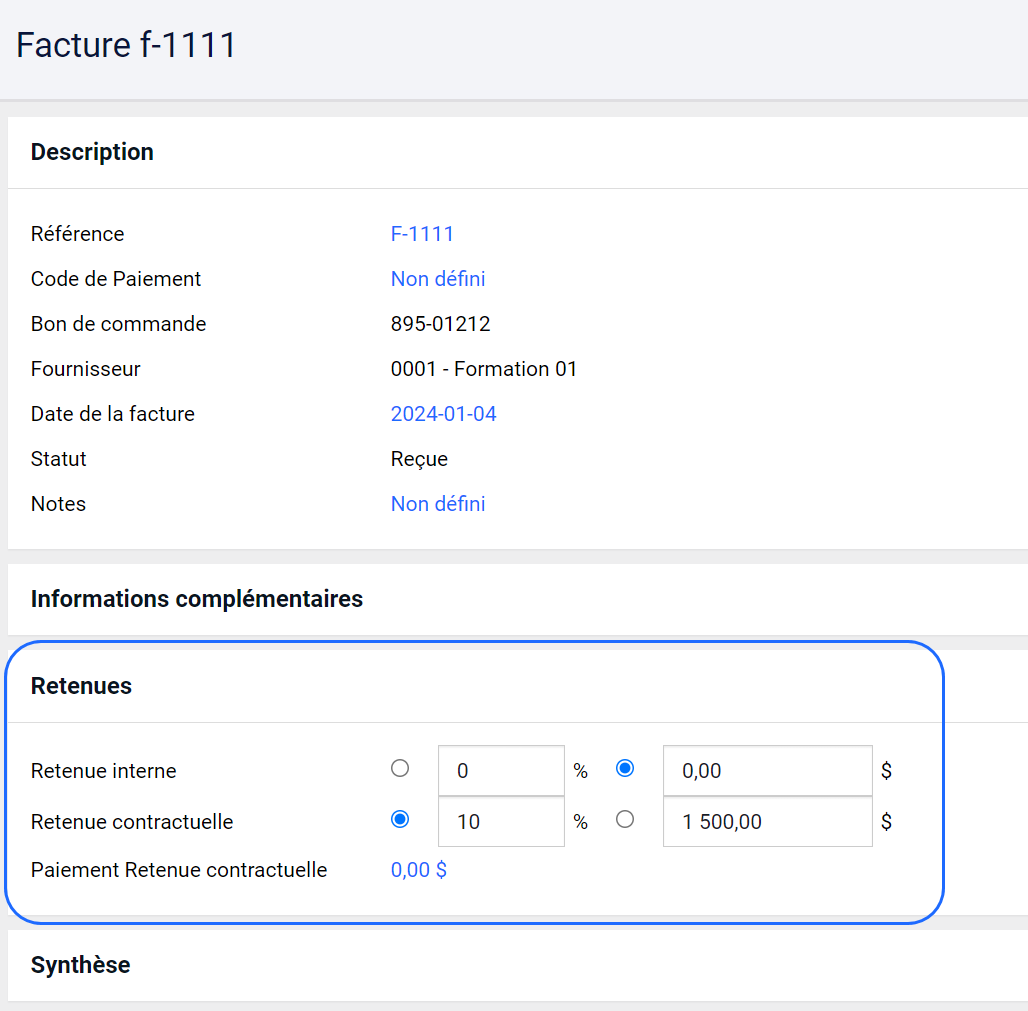Screen dimensions: 1028x1011
Task: Click the Statut field label
Action: 58,459
